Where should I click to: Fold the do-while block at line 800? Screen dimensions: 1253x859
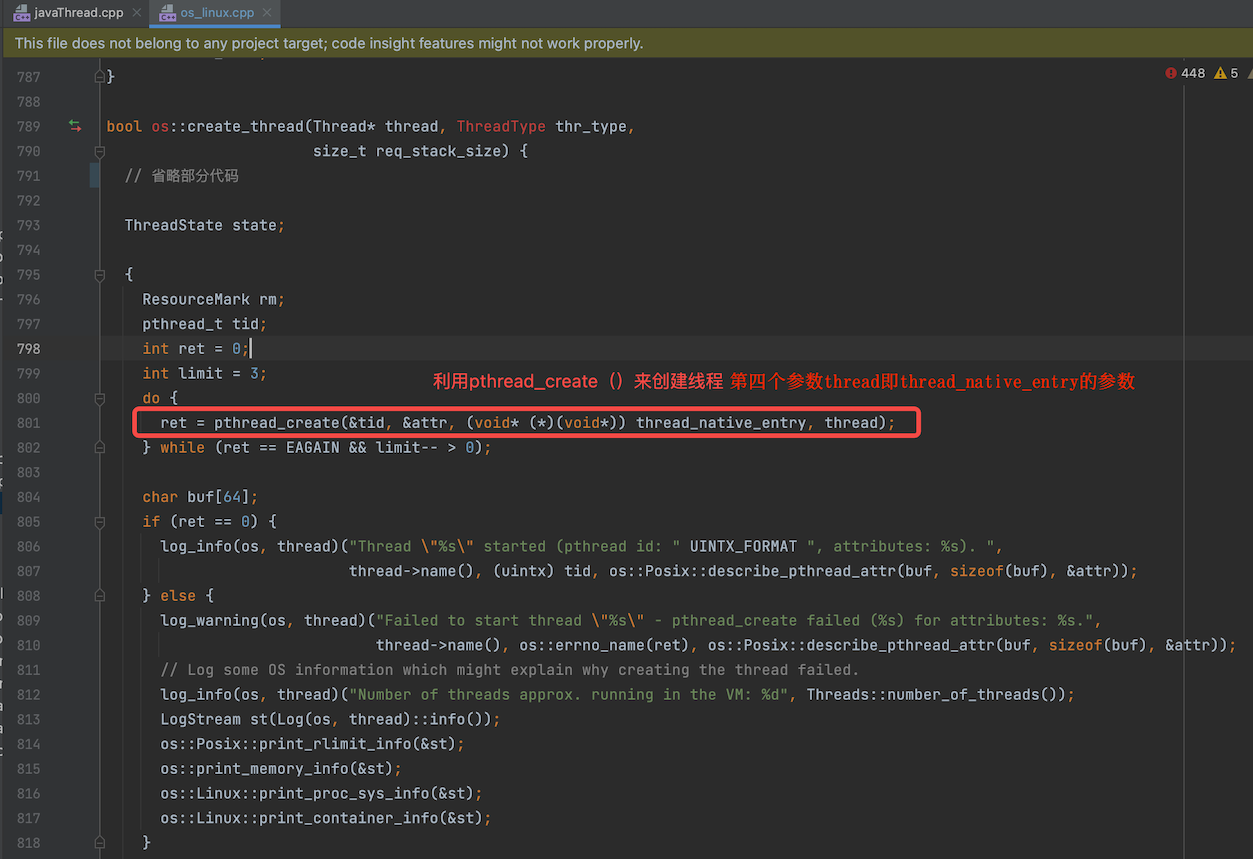(x=99, y=398)
